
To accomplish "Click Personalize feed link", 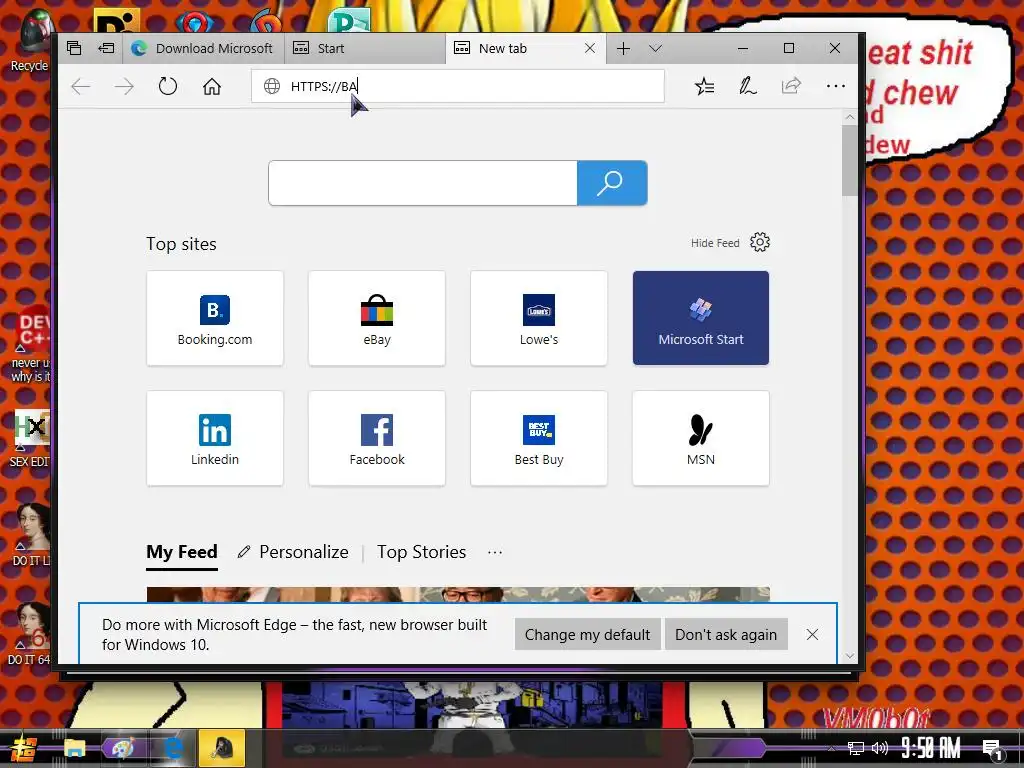I will [293, 552].
